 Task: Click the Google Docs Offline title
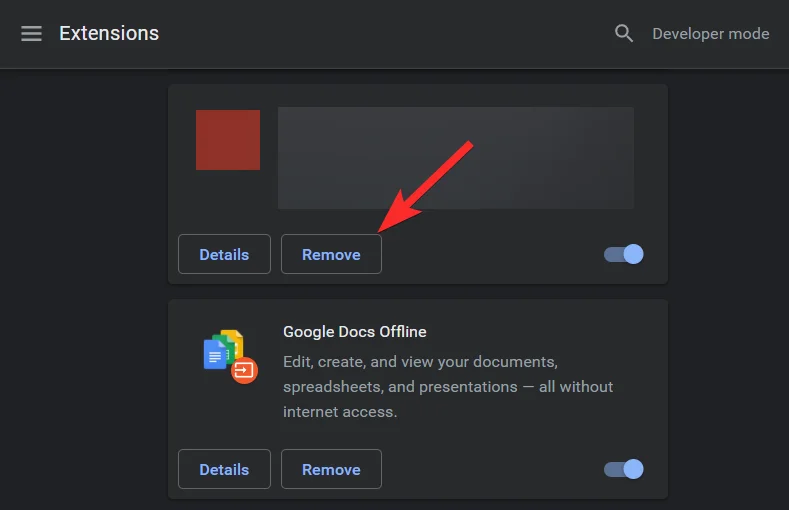tap(355, 332)
